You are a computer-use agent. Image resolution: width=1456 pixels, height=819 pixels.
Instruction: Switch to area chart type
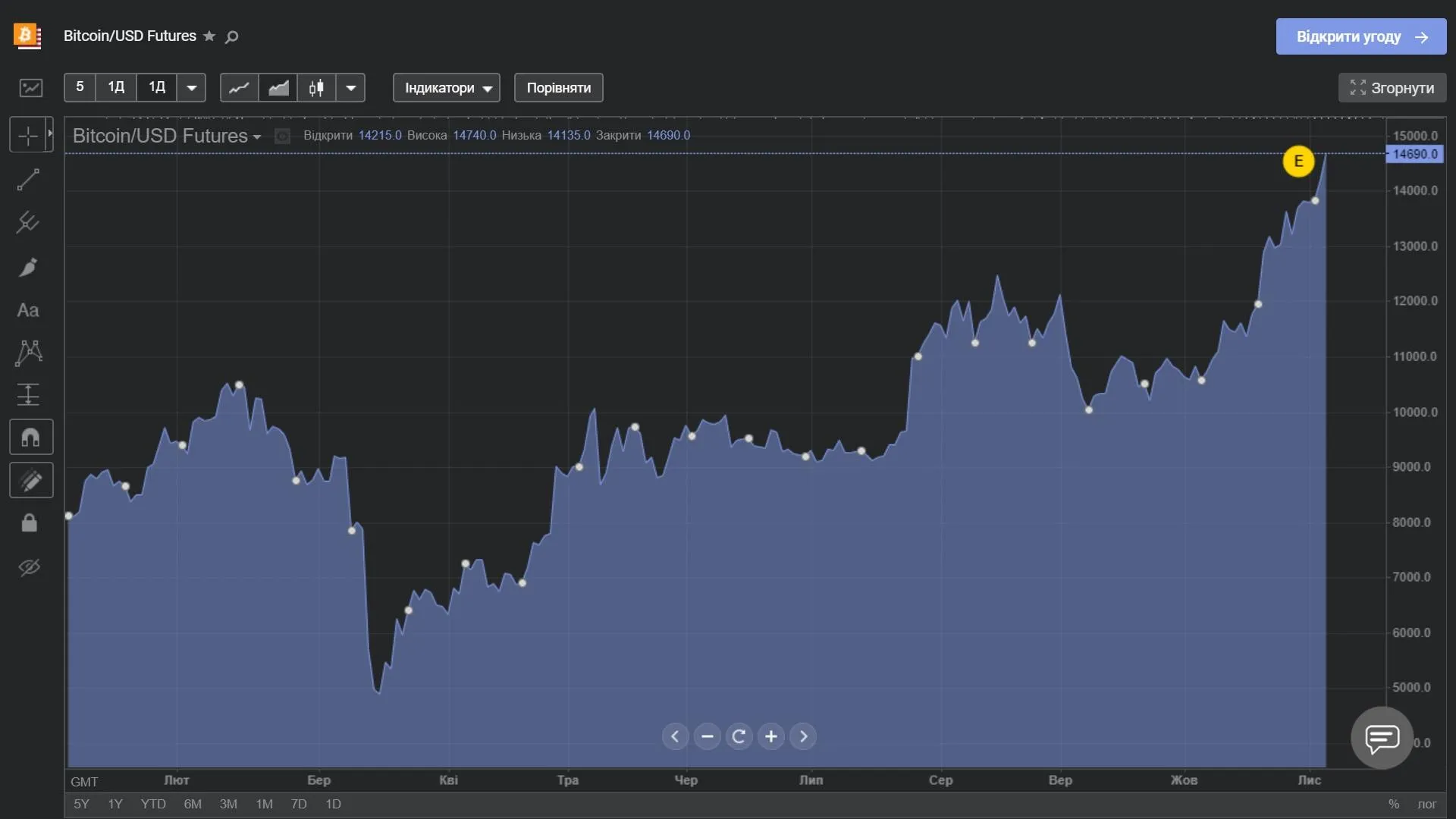(x=278, y=88)
